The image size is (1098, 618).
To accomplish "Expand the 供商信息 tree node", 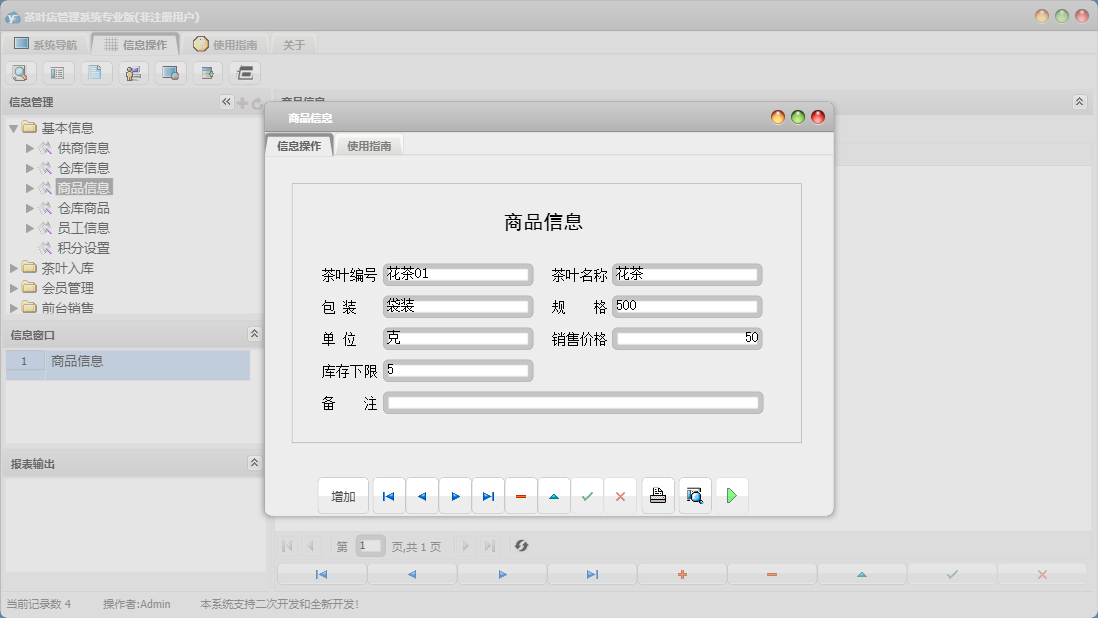I will pos(31,147).
